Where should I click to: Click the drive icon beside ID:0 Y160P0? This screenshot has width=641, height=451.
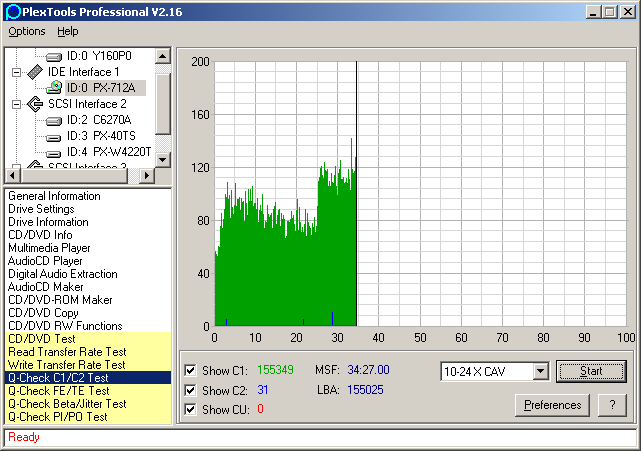pos(54,56)
